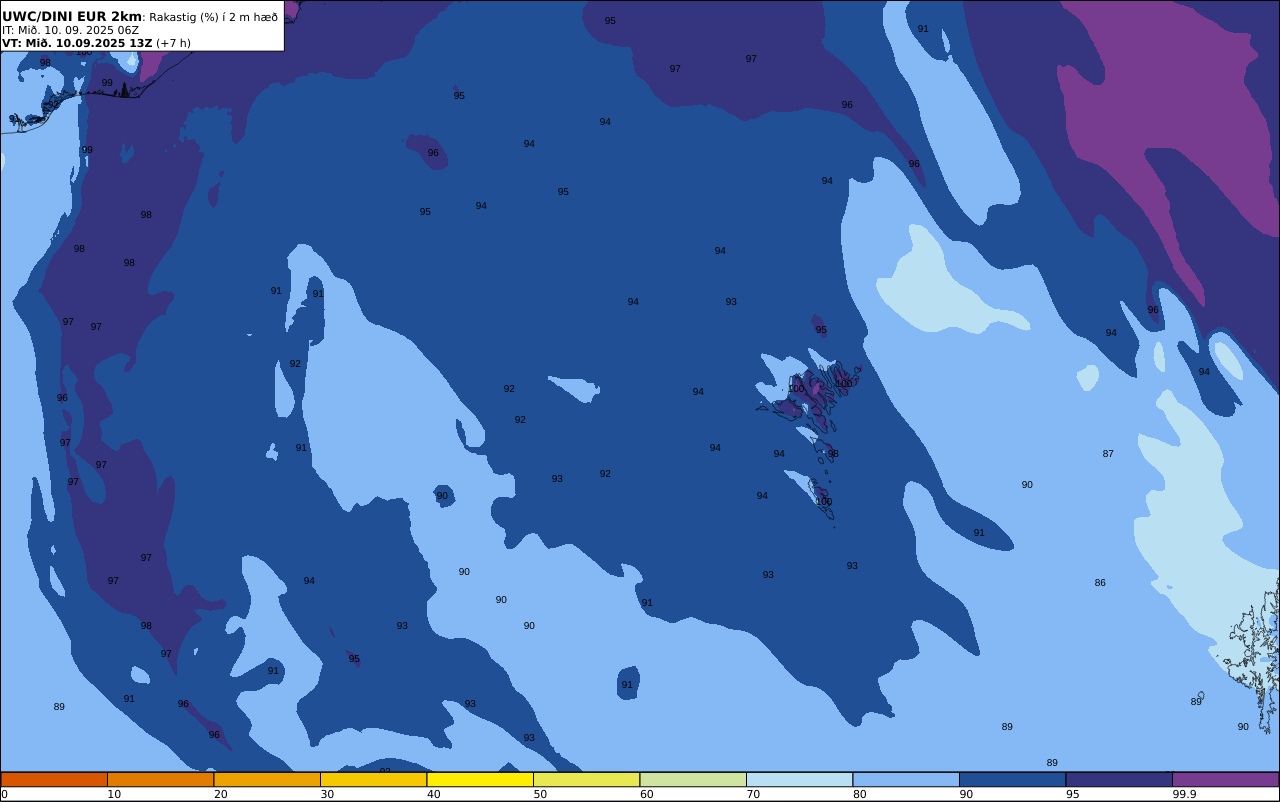Pick the purple legend swatch above 99.9
Viewport: 1280px width, 802px height.
click(1226, 779)
